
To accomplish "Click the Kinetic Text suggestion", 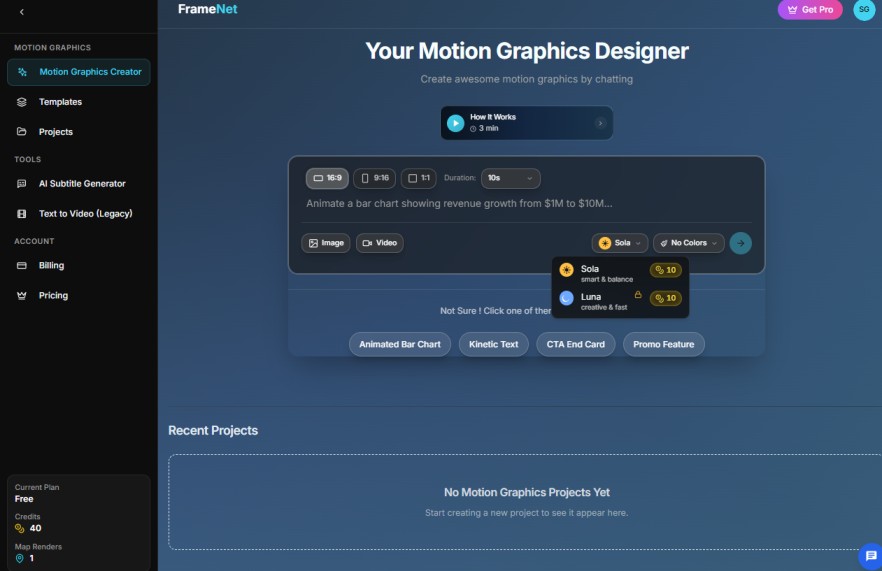I will click(494, 344).
